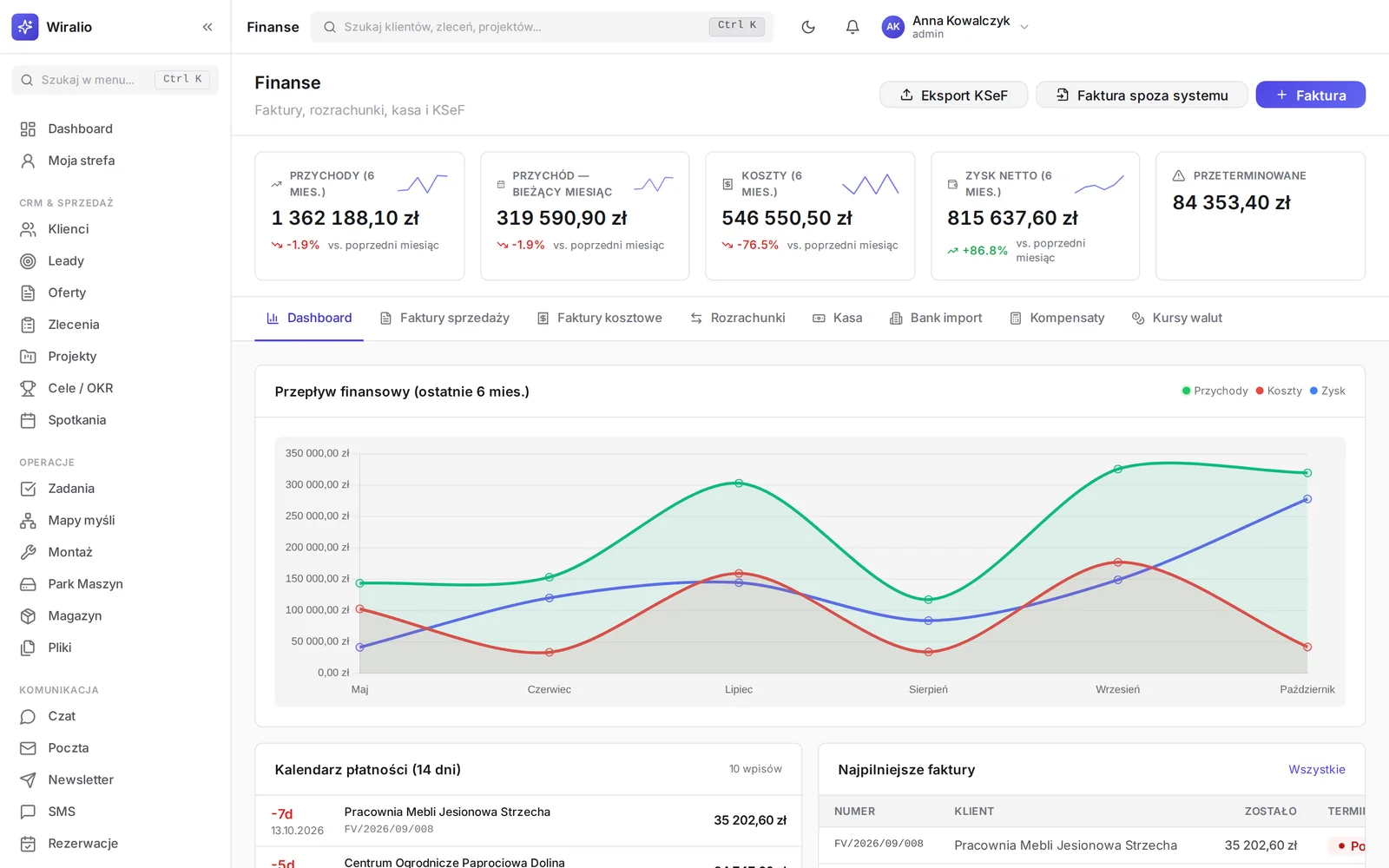The height and width of the screenshot is (868, 1389).
Task: Open Leady target icon item
Action: 115,261
